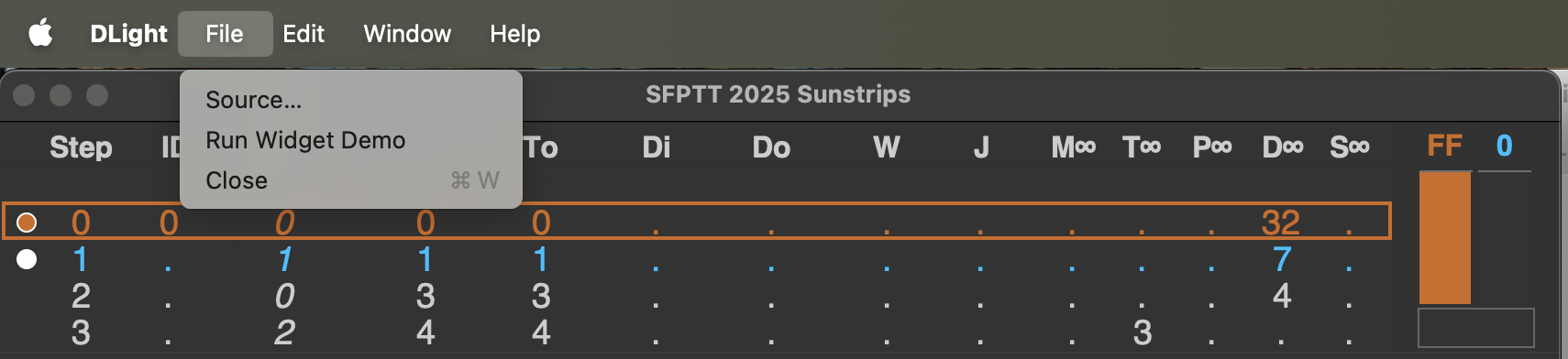Select the orange radio dot on step 0
Screen dimensions: 1568x359
(27, 223)
